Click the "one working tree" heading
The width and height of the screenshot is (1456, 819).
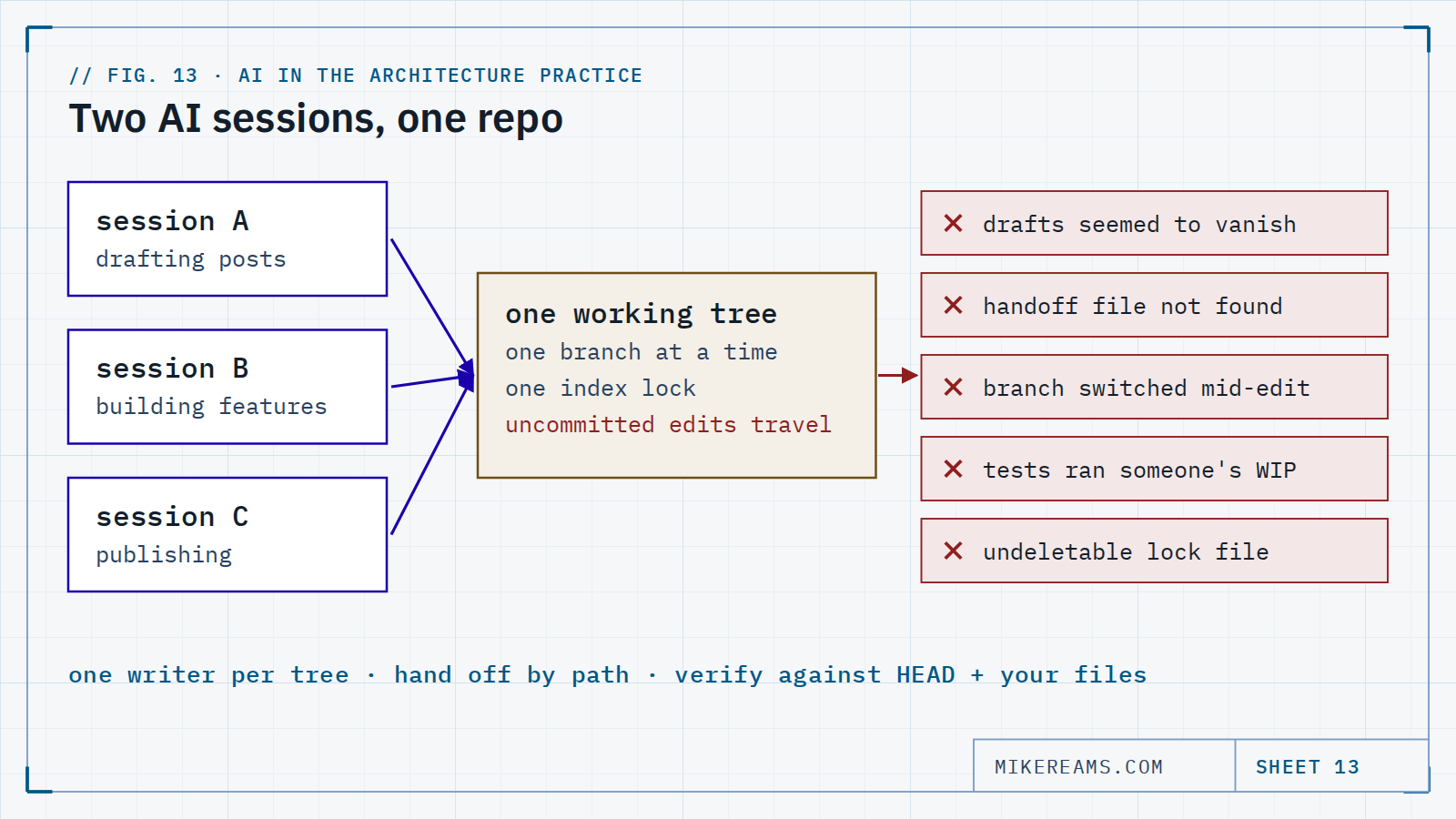642,314
